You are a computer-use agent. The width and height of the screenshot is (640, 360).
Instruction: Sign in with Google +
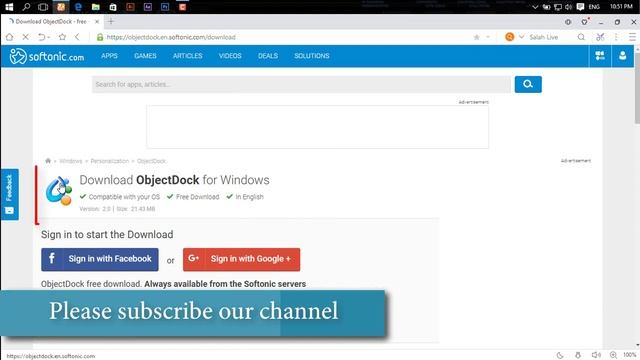pyautogui.click(x=241, y=259)
